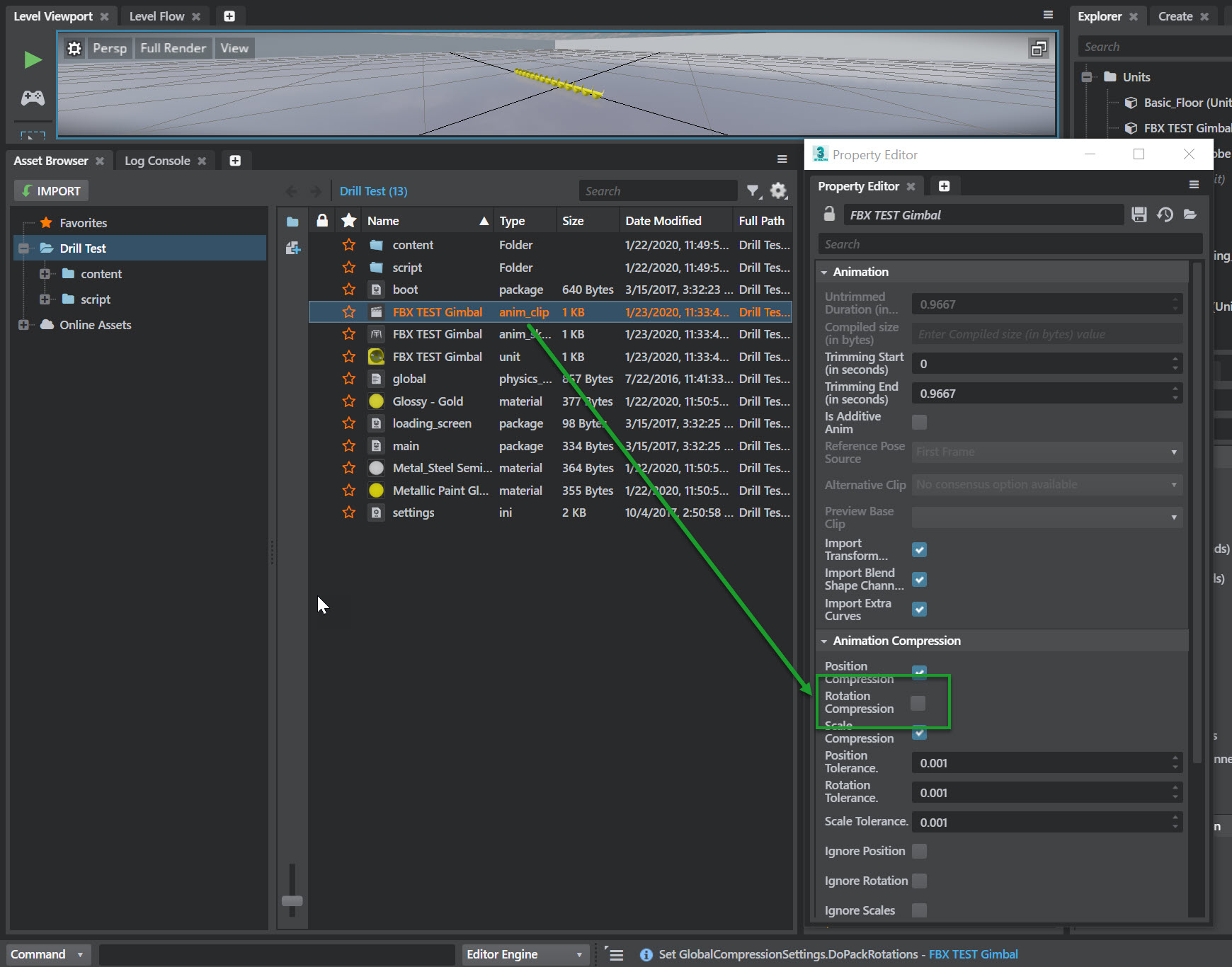The image size is (1232, 967).
Task: Revert changes using history icon
Action: [1165, 214]
